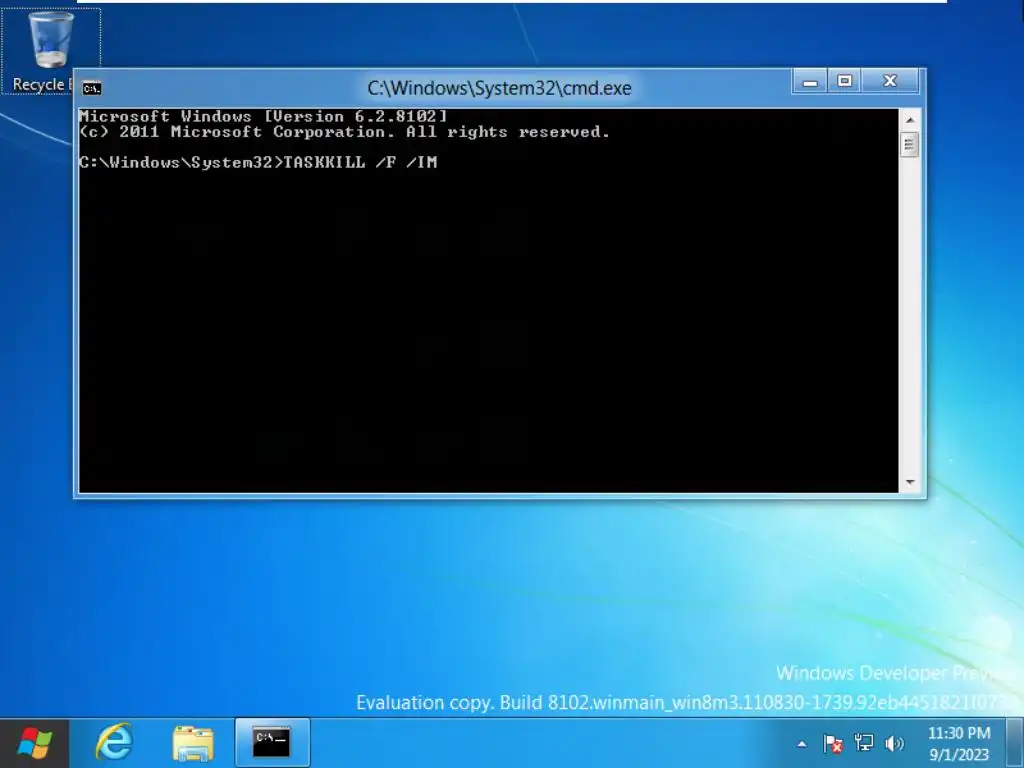Close the cmd.exe window
This screenshot has height=768, width=1024.
coord(890,82)
